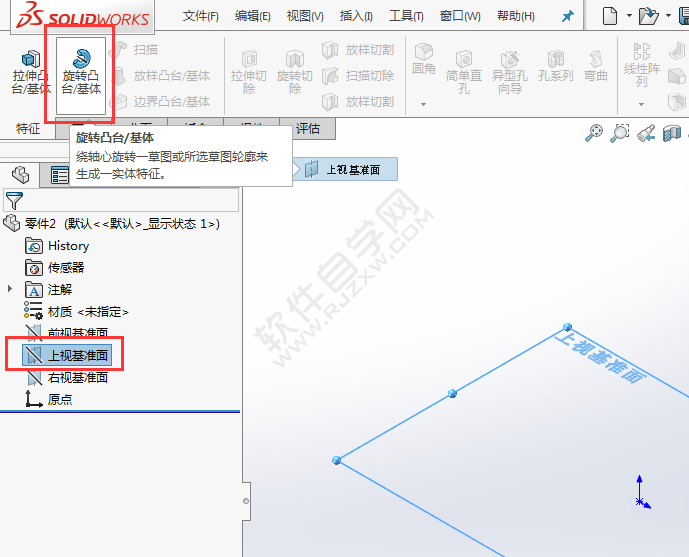
Task: Click the Extruded Cut (拉伸切除) tool
Action: pyautogui.click(x=249, y=72)
